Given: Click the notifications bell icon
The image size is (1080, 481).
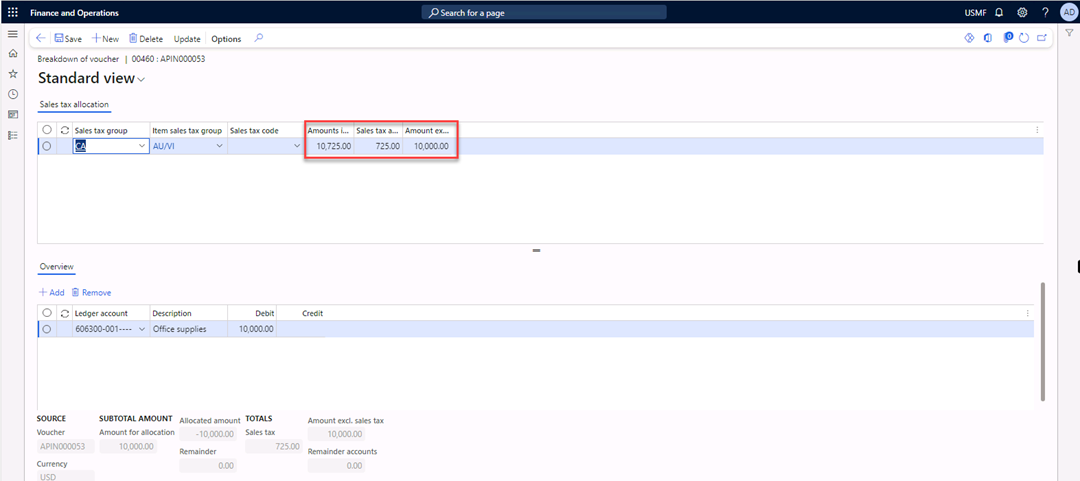Looking at the screenshot, I should click(x=999, y=12).
